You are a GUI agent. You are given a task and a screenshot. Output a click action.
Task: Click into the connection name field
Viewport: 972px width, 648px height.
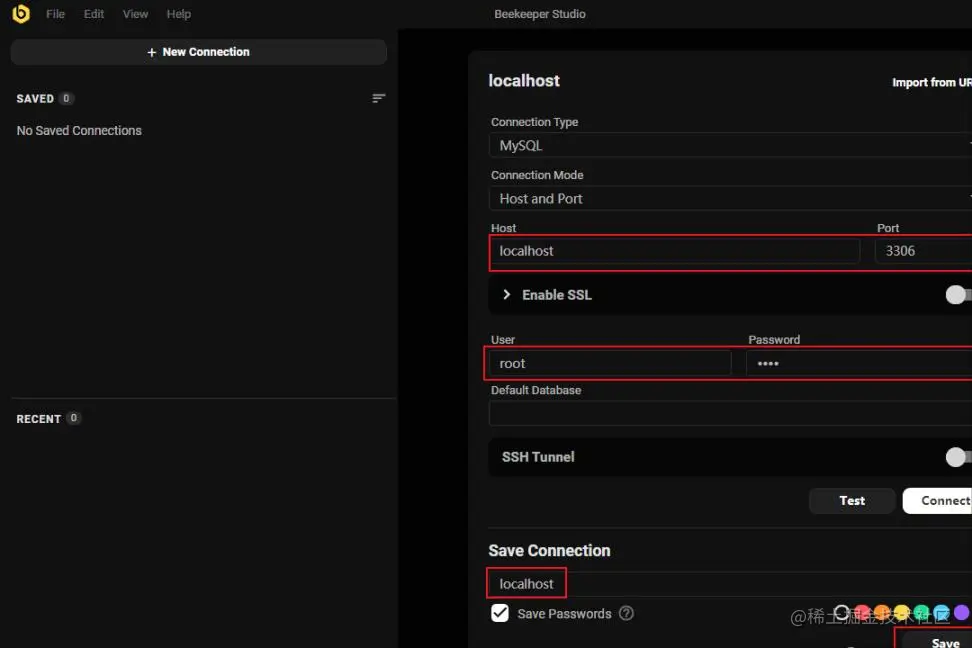730,584
